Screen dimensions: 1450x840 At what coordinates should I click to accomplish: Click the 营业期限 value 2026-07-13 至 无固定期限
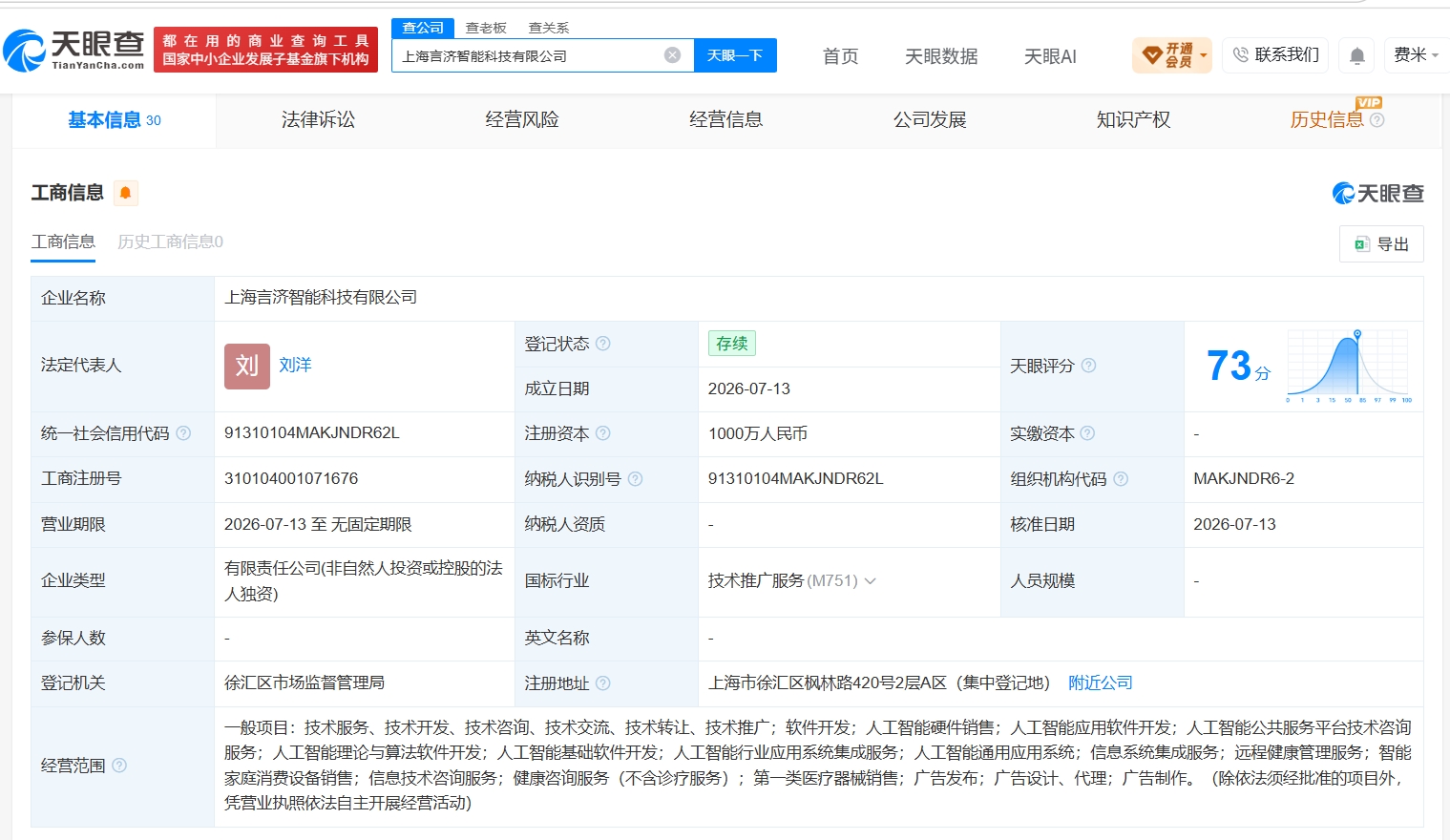pyautogui.click(x=318, y=525)
